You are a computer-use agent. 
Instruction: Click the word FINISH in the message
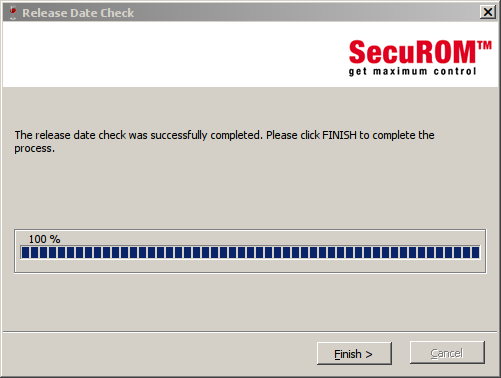click(339, 135)
